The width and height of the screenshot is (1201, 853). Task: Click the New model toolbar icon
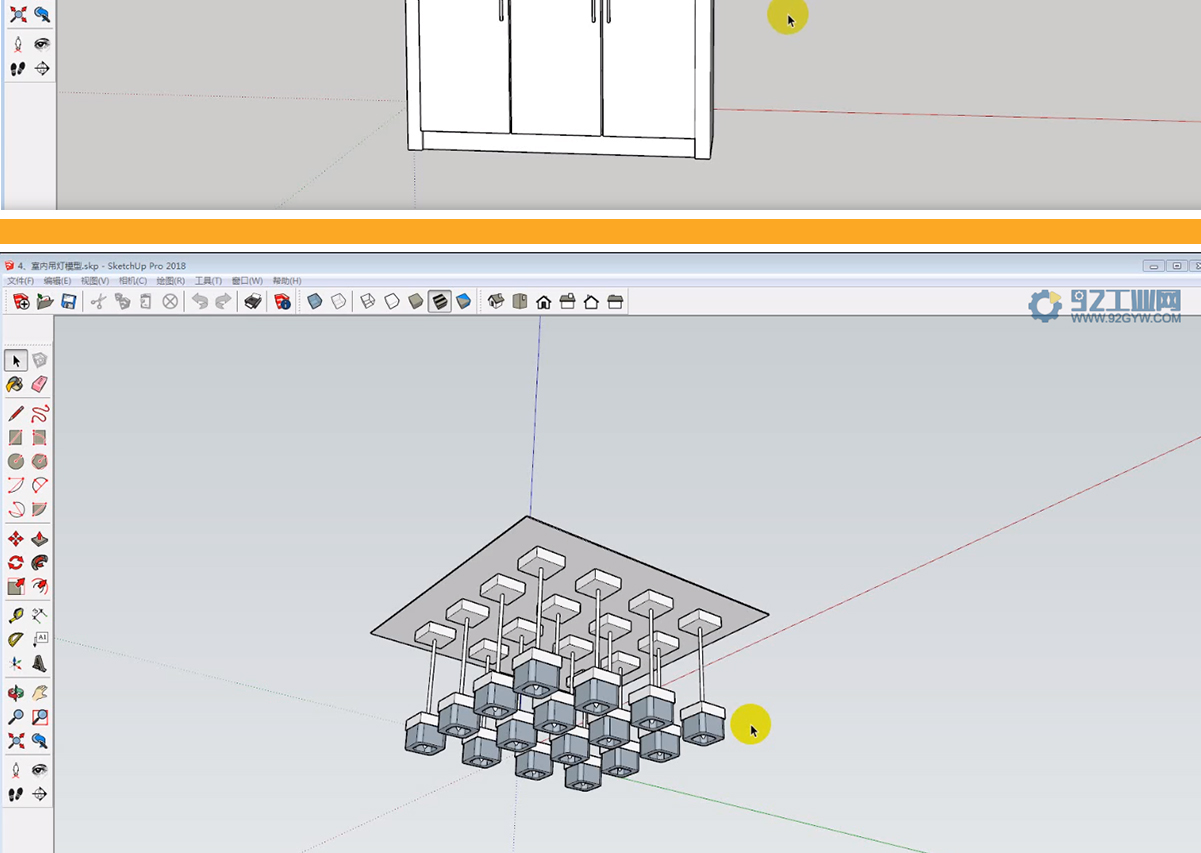coord(21,301)
